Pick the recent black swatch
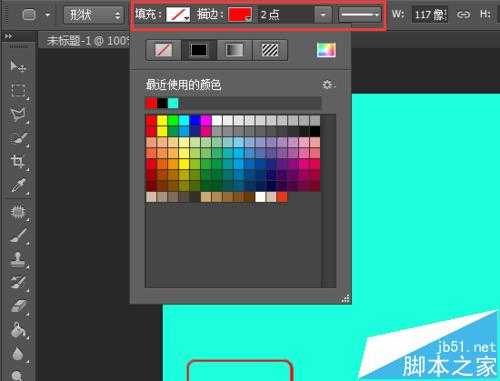Viewport: 500px width, 381px height. point(162,103)
